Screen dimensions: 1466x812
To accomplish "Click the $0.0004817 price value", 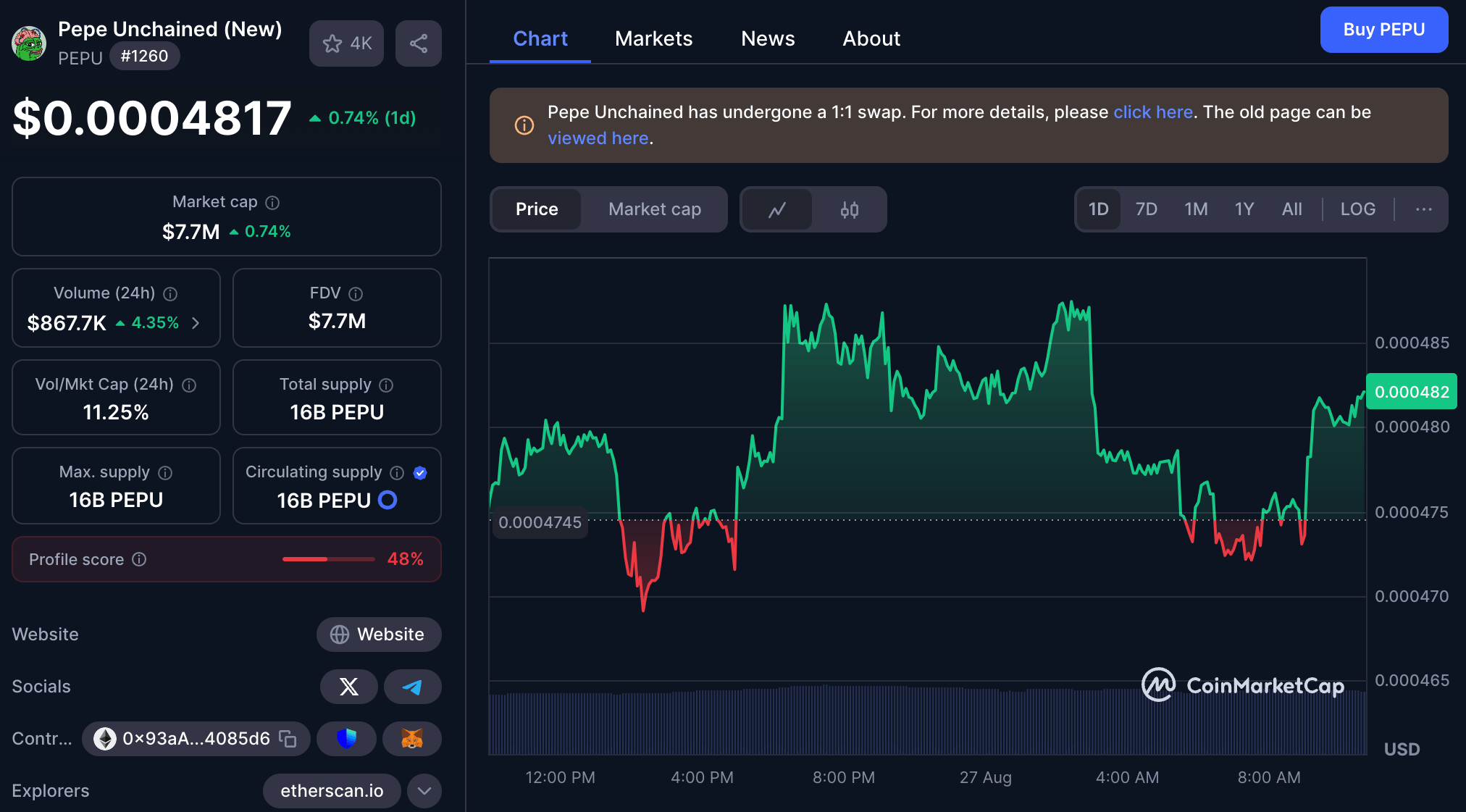I will coord(152,118).
